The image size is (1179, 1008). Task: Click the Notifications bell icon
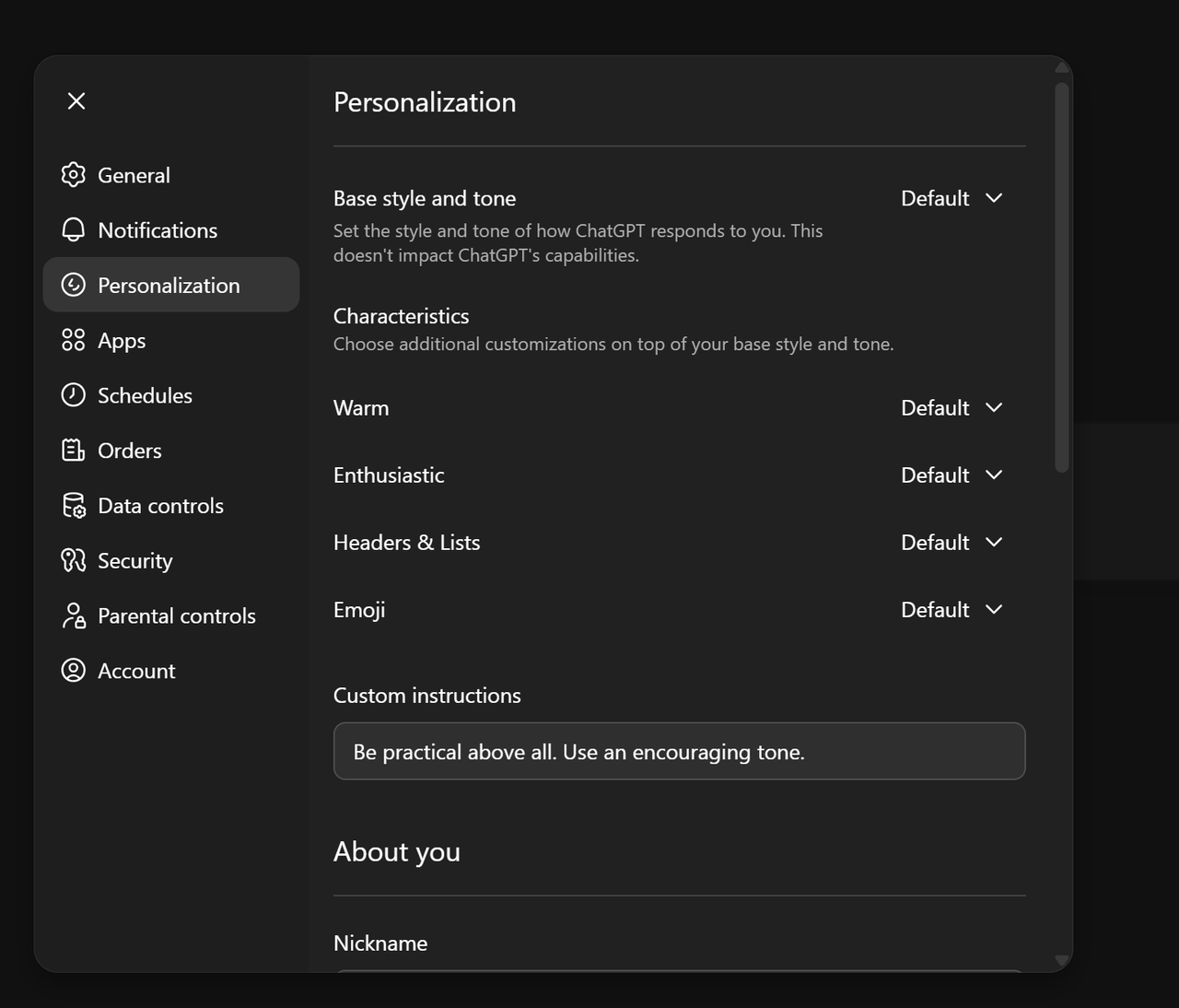74,230
